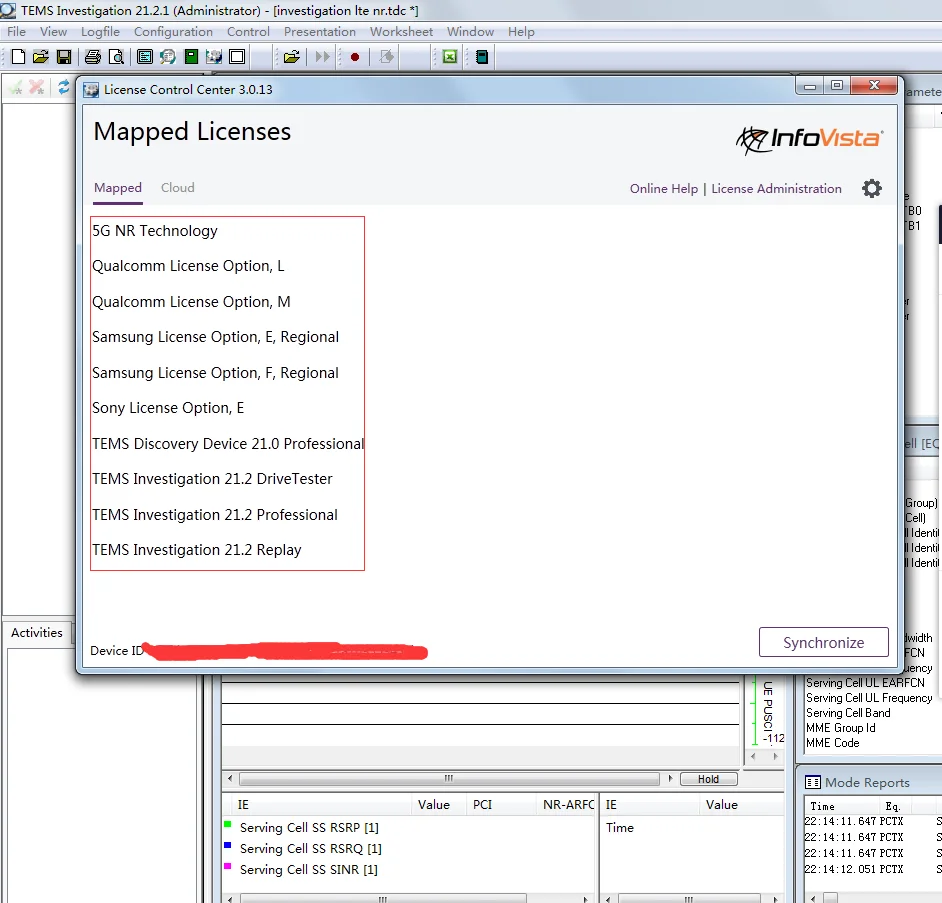Start recording with the red dot icon

point(355,57)
